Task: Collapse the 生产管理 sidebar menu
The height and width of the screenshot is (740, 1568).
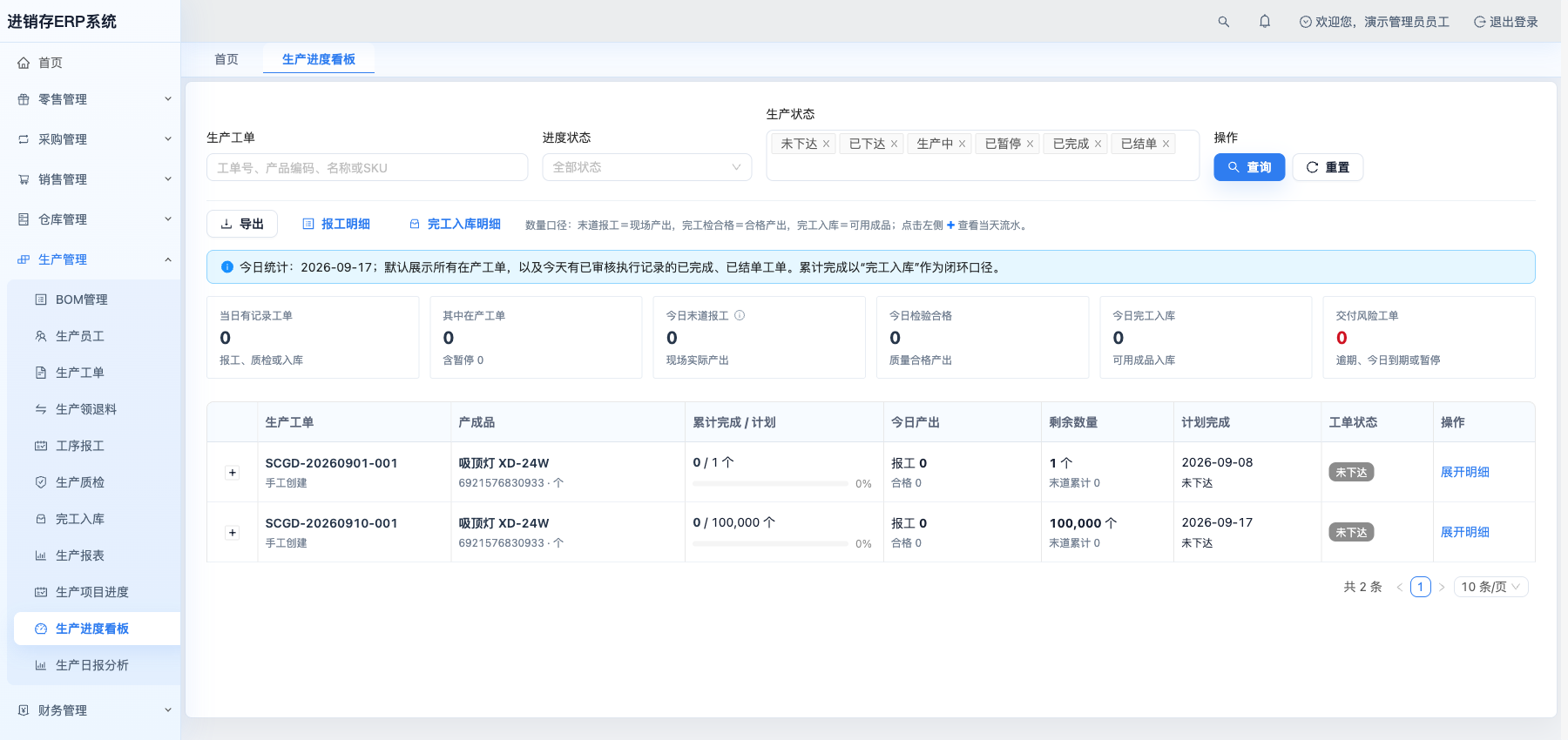Action: (x=91, y=259)
